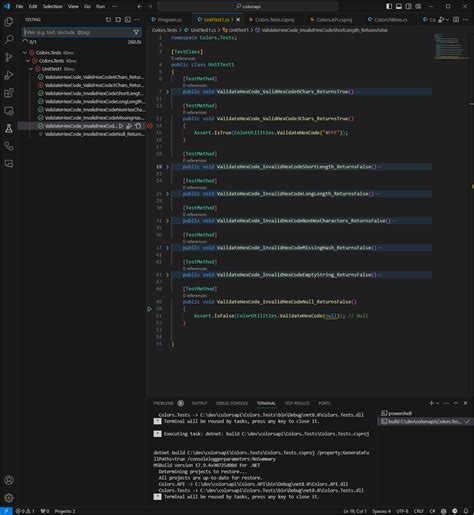Open the Source Control view
Viewport: 474px width, 515px height.
9,57
